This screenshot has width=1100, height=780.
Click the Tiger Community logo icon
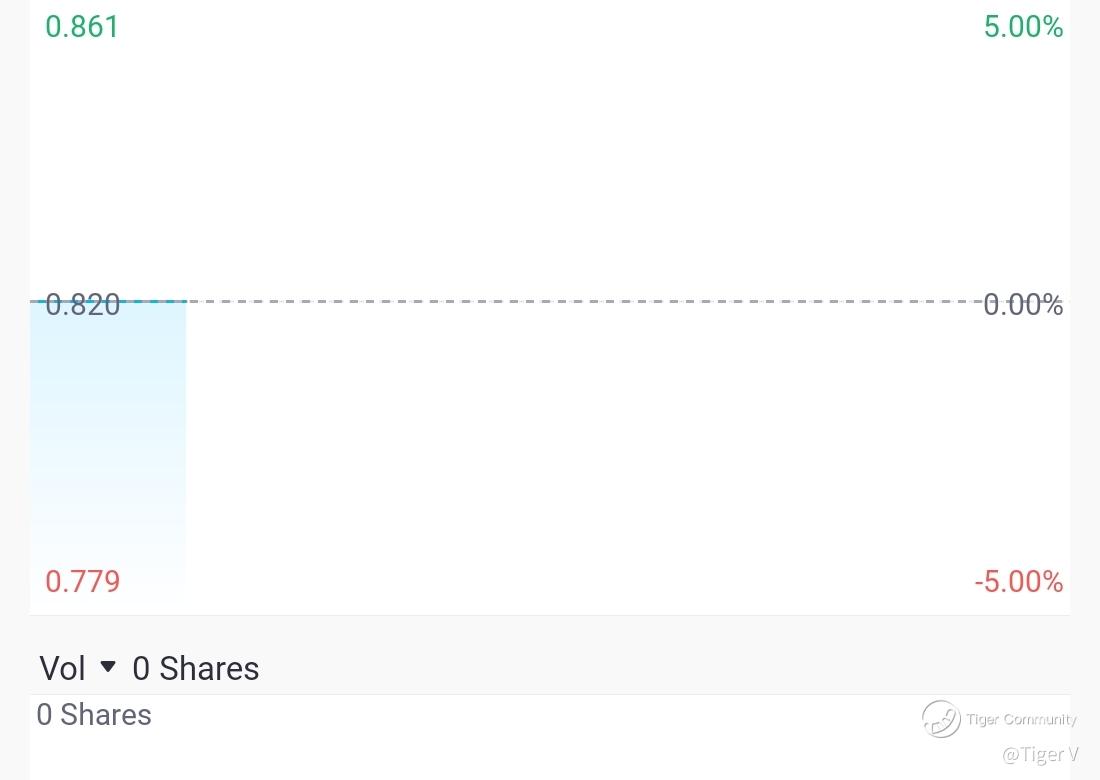pos(941,719)
